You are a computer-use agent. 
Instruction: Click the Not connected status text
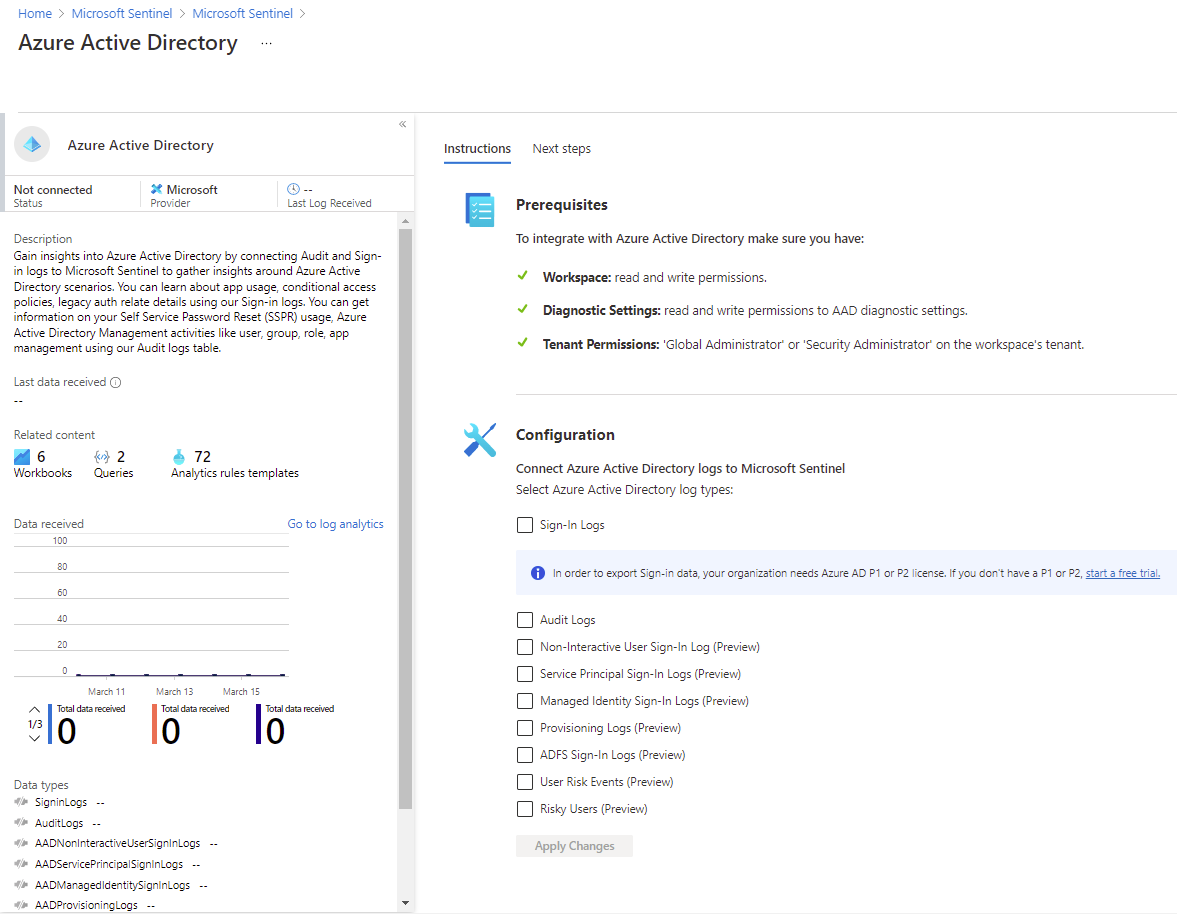[x=53, y=190]
